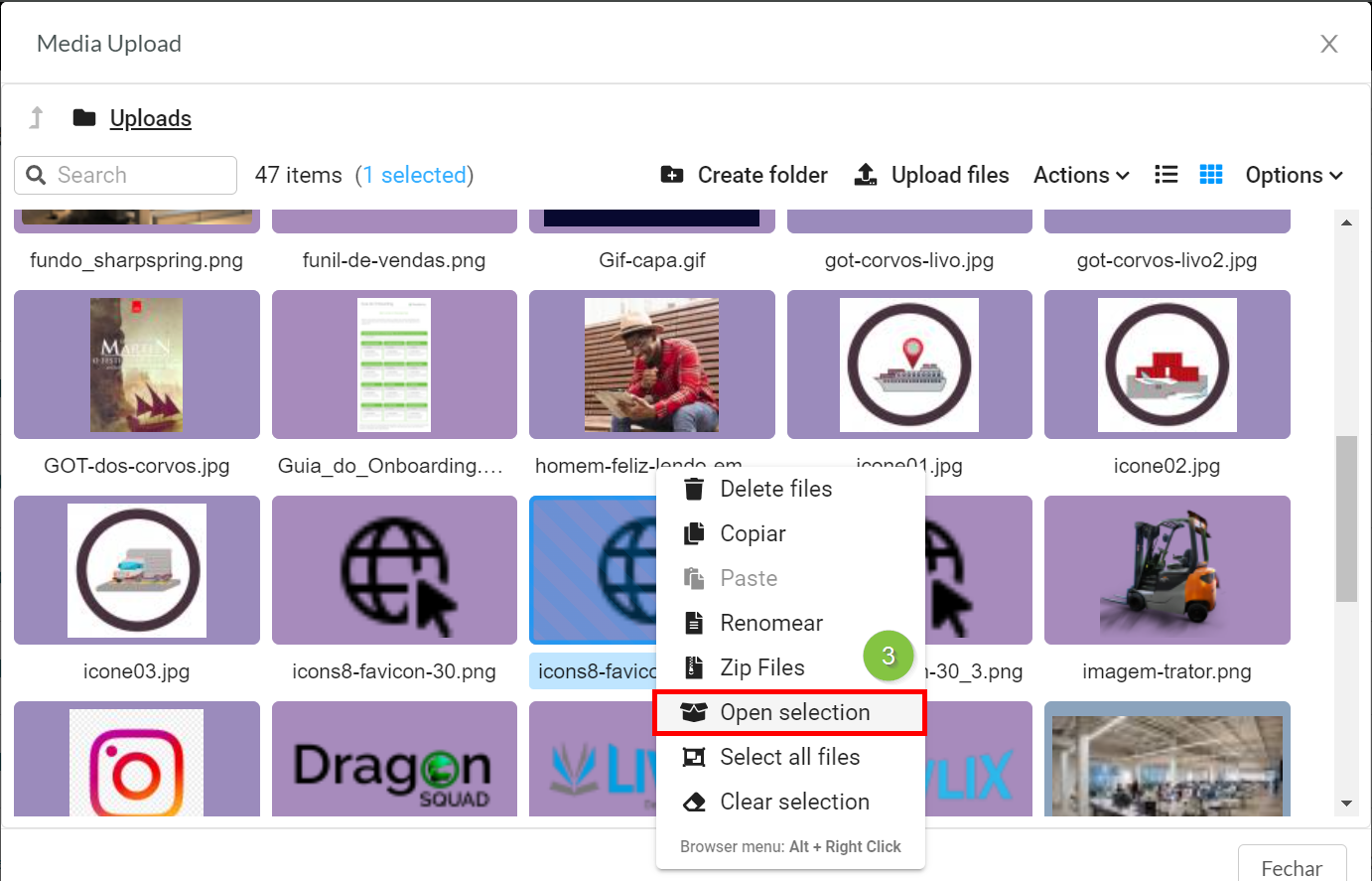Choose Clear selection menu entry
The image size is (1372, 881).
(x=794, y=802)
